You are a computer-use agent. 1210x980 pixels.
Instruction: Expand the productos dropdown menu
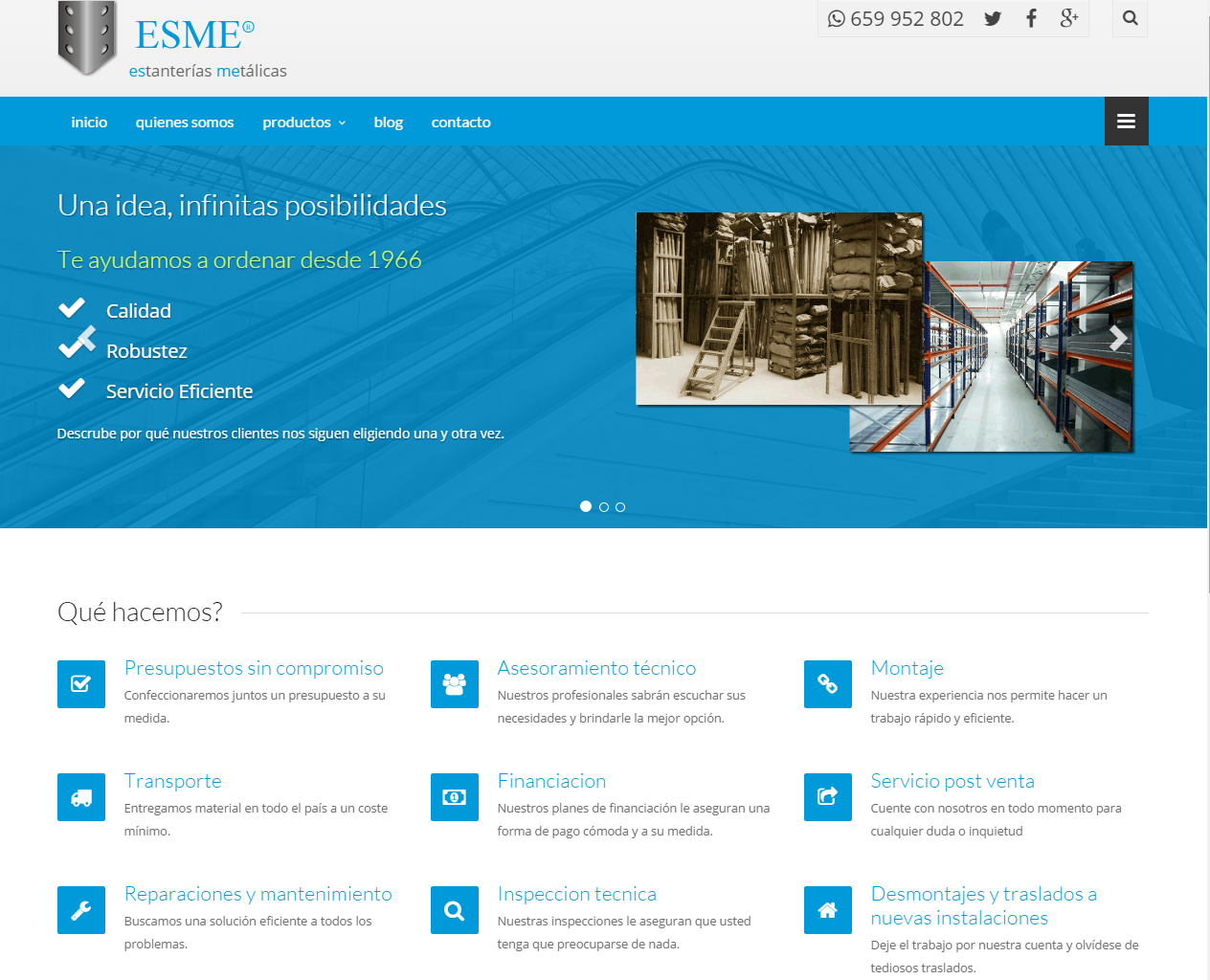[304, 122]
